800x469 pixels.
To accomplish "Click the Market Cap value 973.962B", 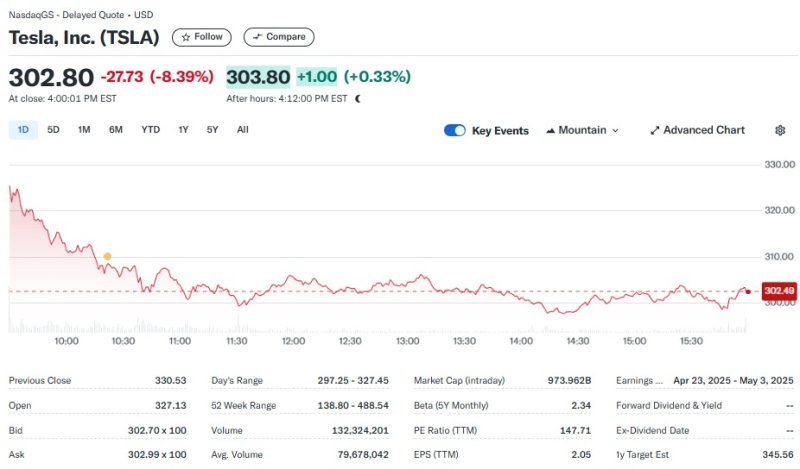I will (x=569, y=380).
